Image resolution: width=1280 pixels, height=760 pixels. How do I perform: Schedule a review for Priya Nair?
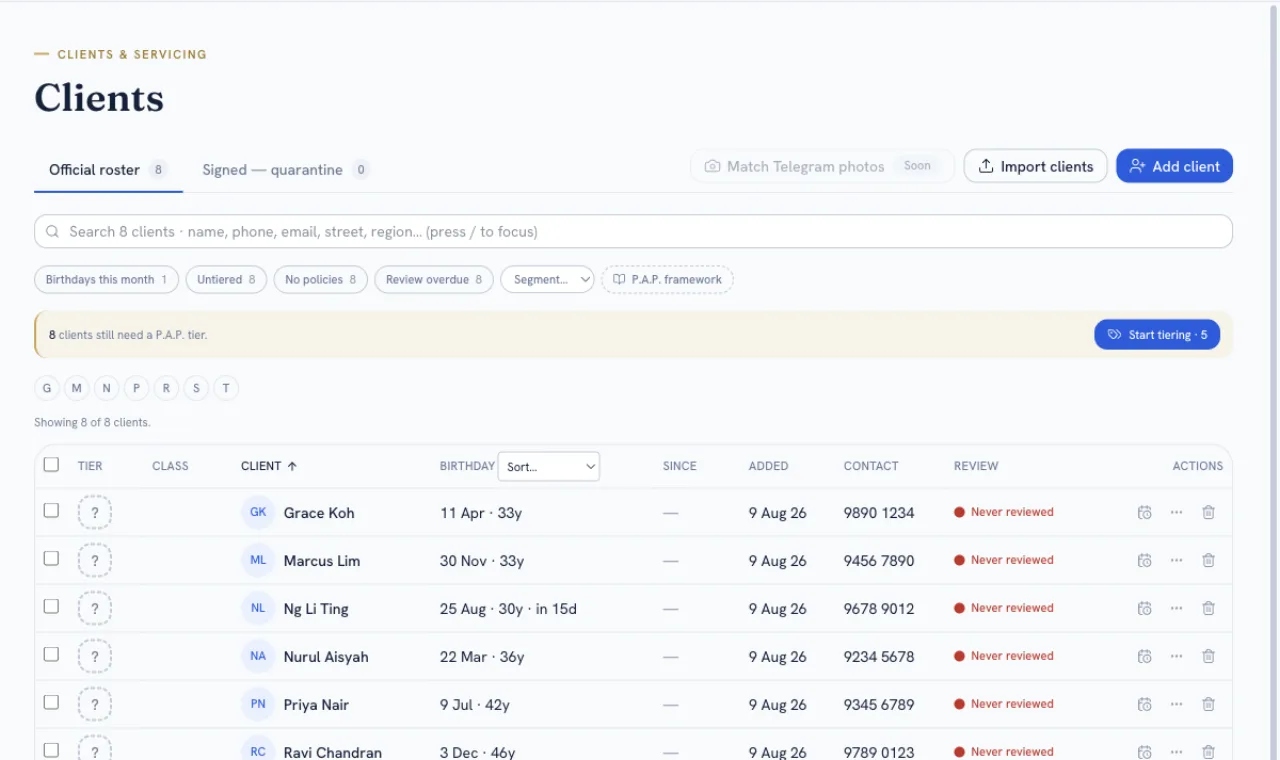coord(1145,705)
